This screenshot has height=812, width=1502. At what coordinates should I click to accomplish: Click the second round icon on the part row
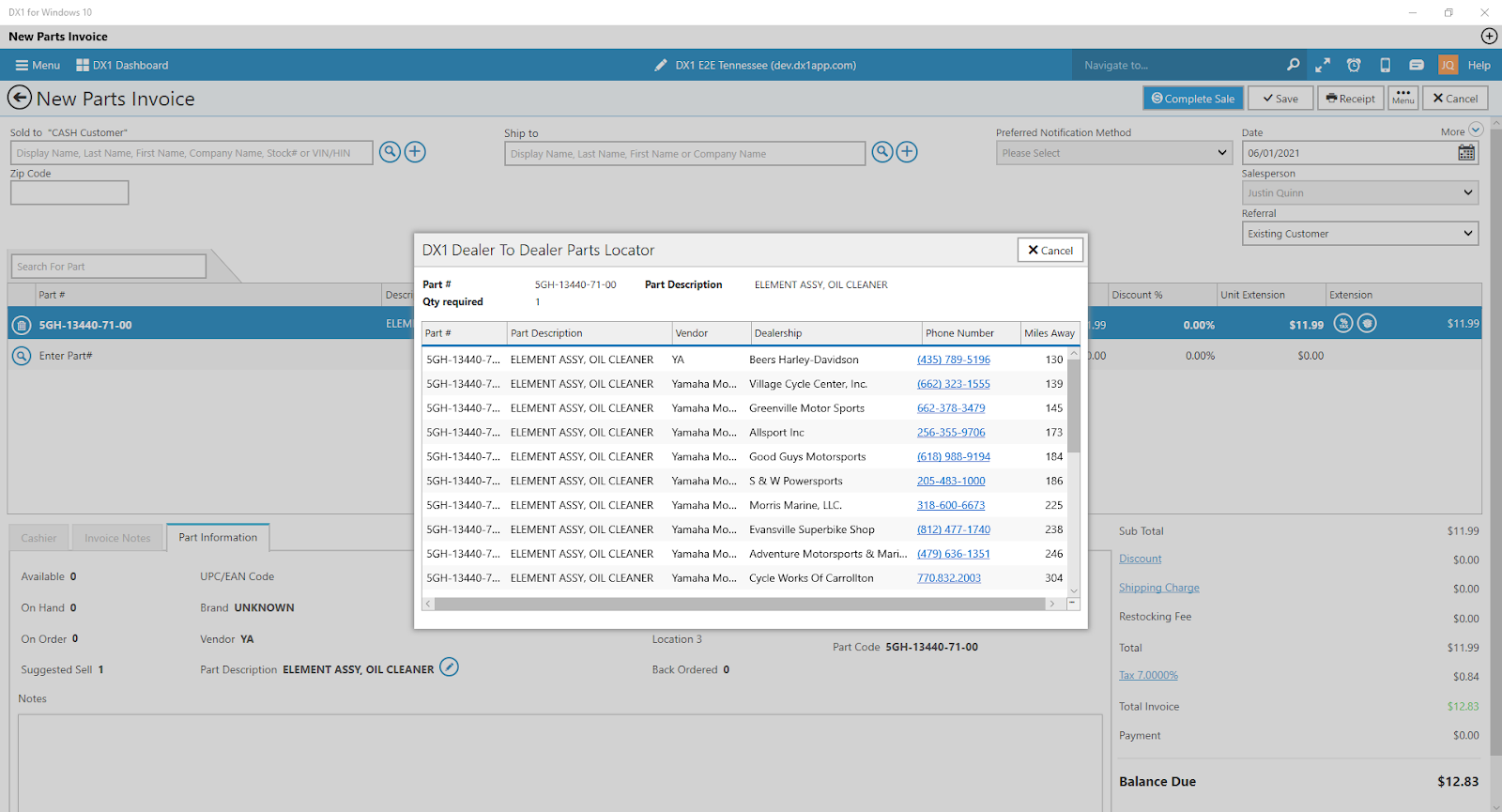click(1368, 323)
